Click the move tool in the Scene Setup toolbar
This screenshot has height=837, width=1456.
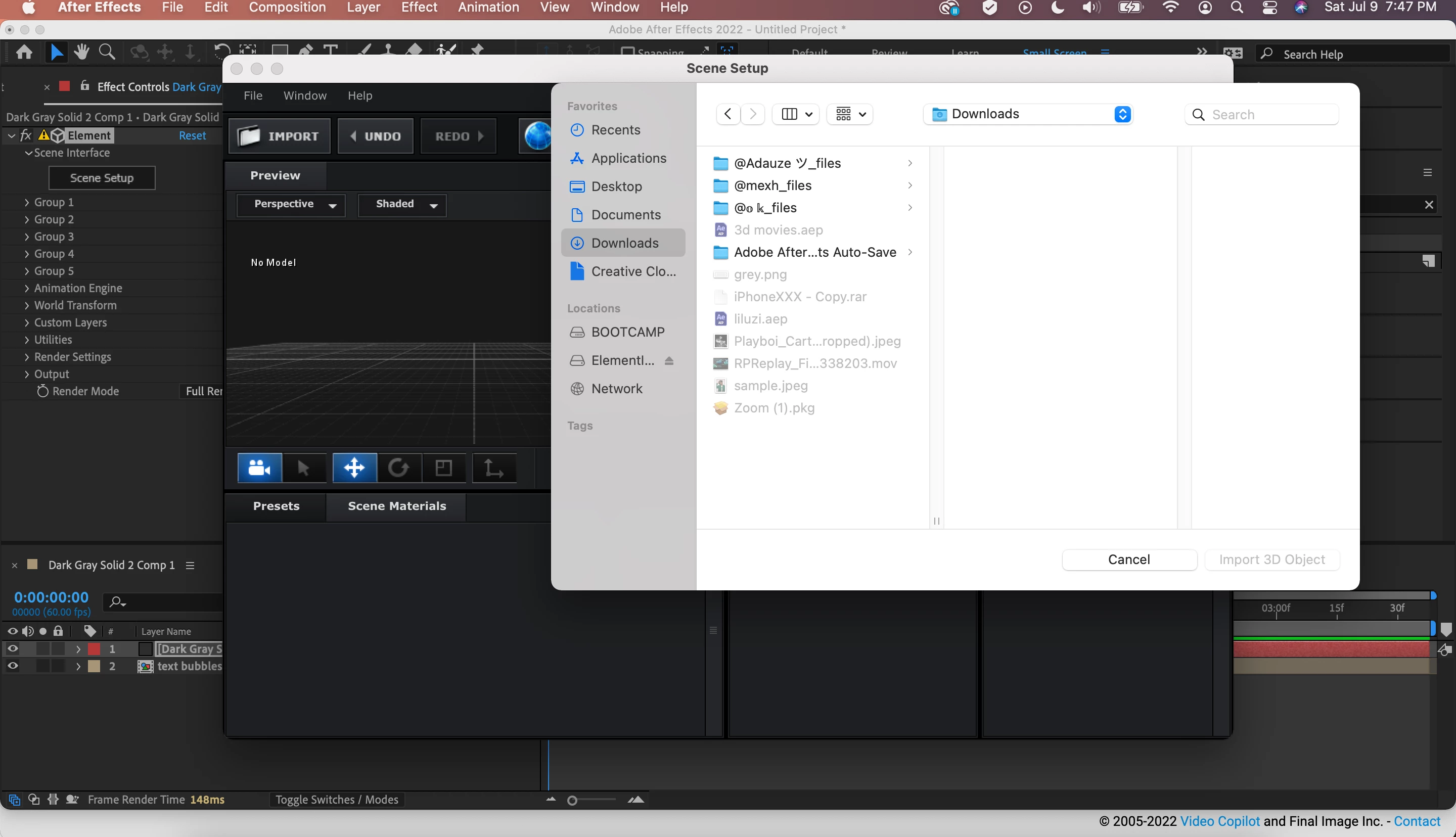pyautogui.click(x=354, y=468)
